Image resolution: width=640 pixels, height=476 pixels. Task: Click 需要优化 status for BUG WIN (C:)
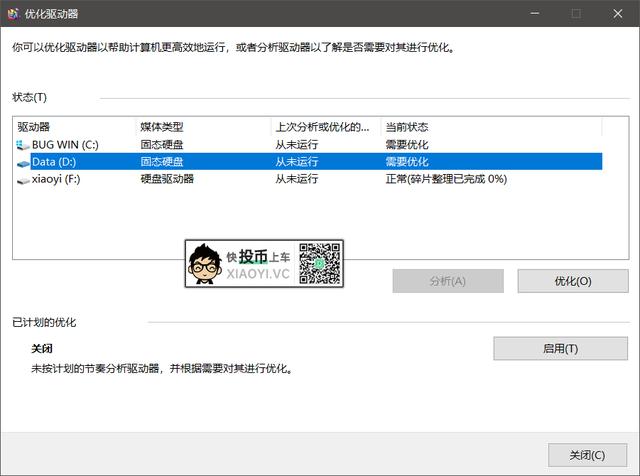coord(407,145)
